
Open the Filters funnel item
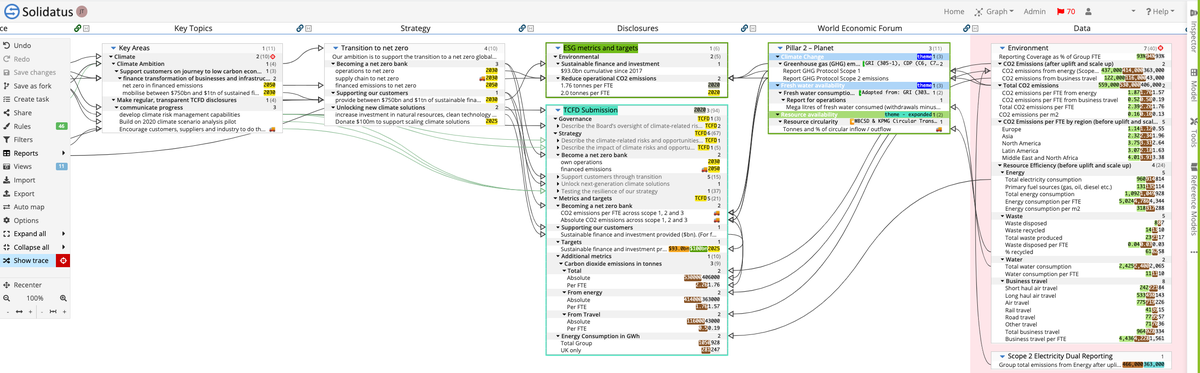pyautogui.click(x=35, y=140)
